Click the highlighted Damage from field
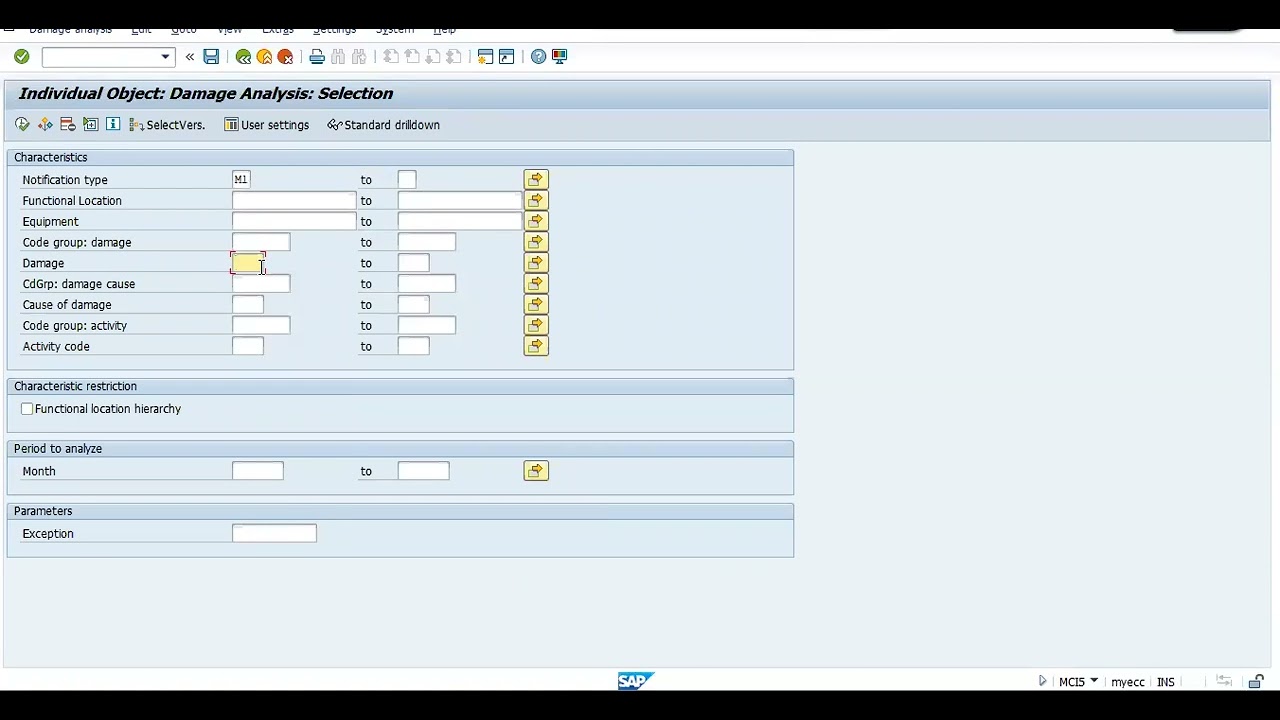1280x720 pixels. click(x=248, y=263)
